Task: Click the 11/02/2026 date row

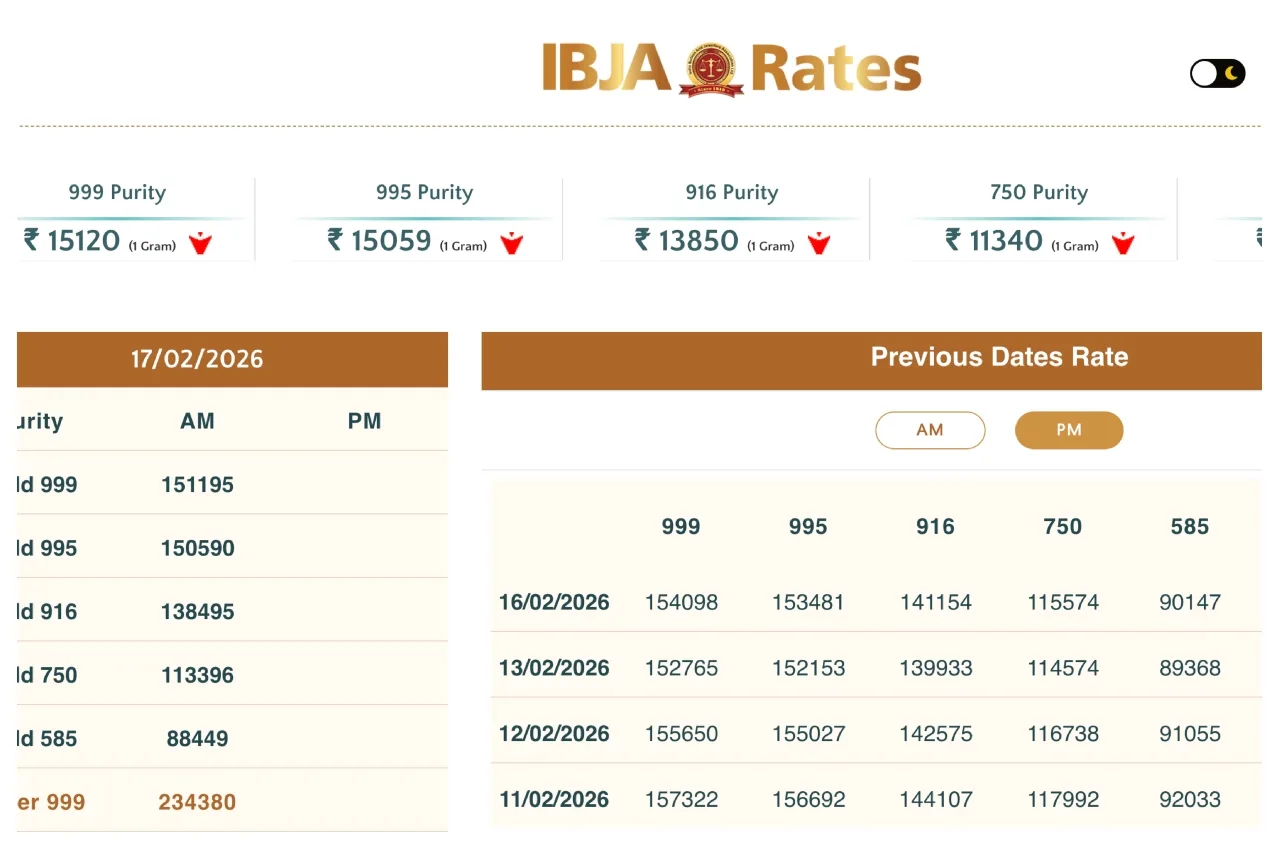Action: [x=554, y=799]
